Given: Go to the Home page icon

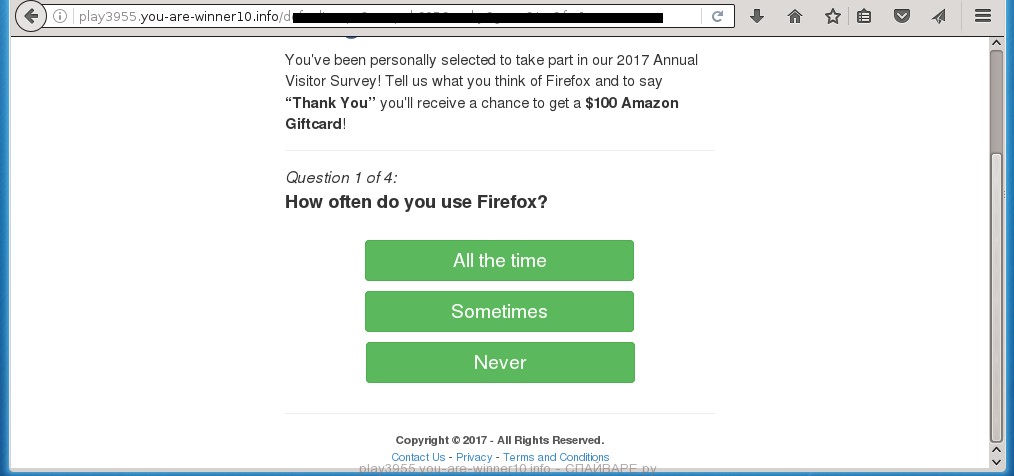Looking at the screenshot, I should (795, 17).
